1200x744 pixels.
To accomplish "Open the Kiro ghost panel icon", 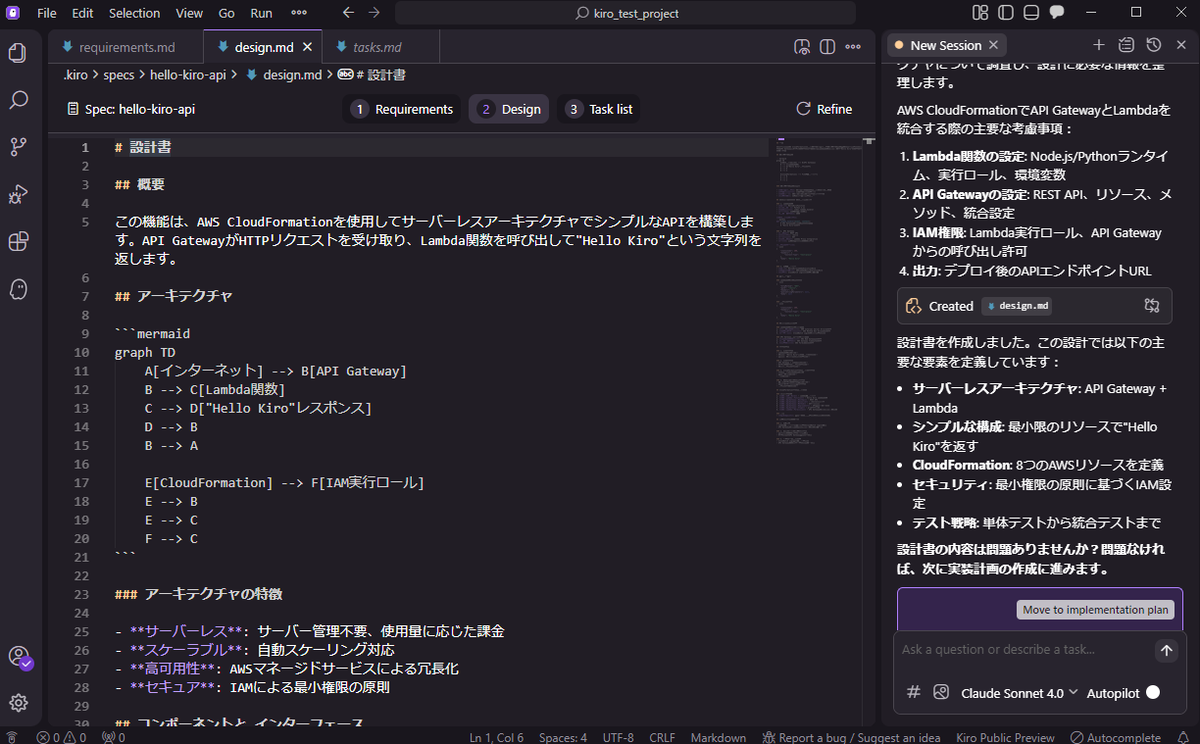I will (x=18, y=288).
